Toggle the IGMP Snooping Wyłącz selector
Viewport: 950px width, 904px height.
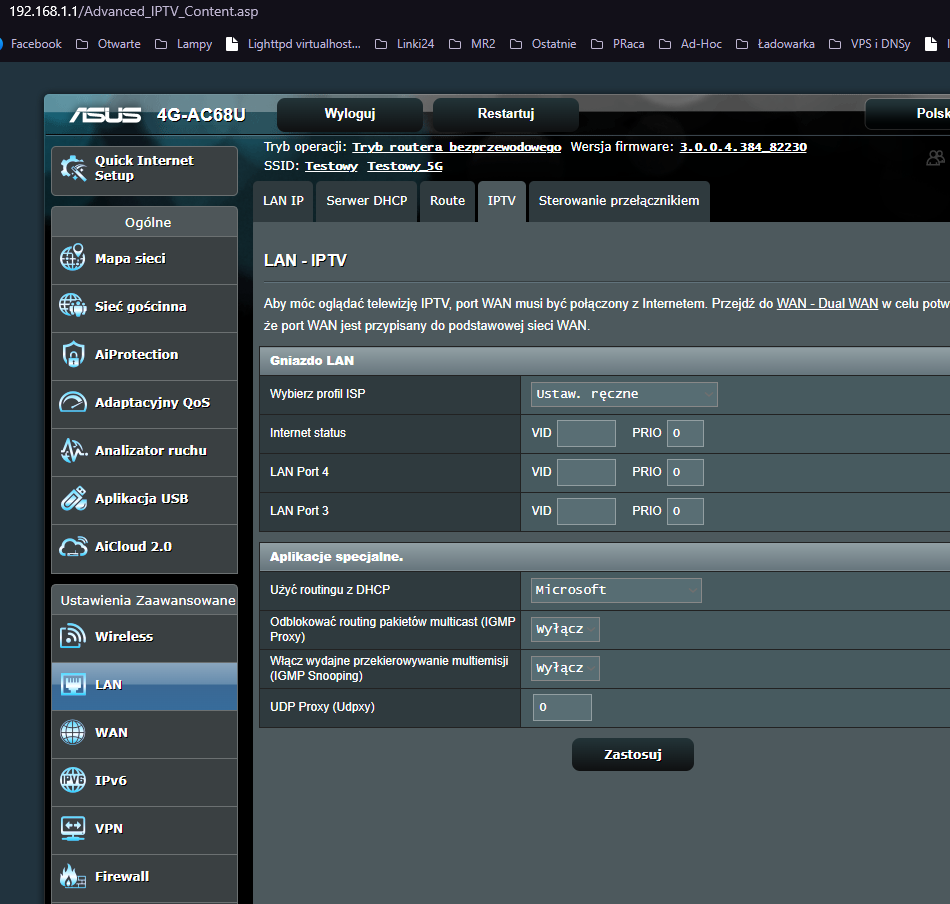[x=565, y=668]
